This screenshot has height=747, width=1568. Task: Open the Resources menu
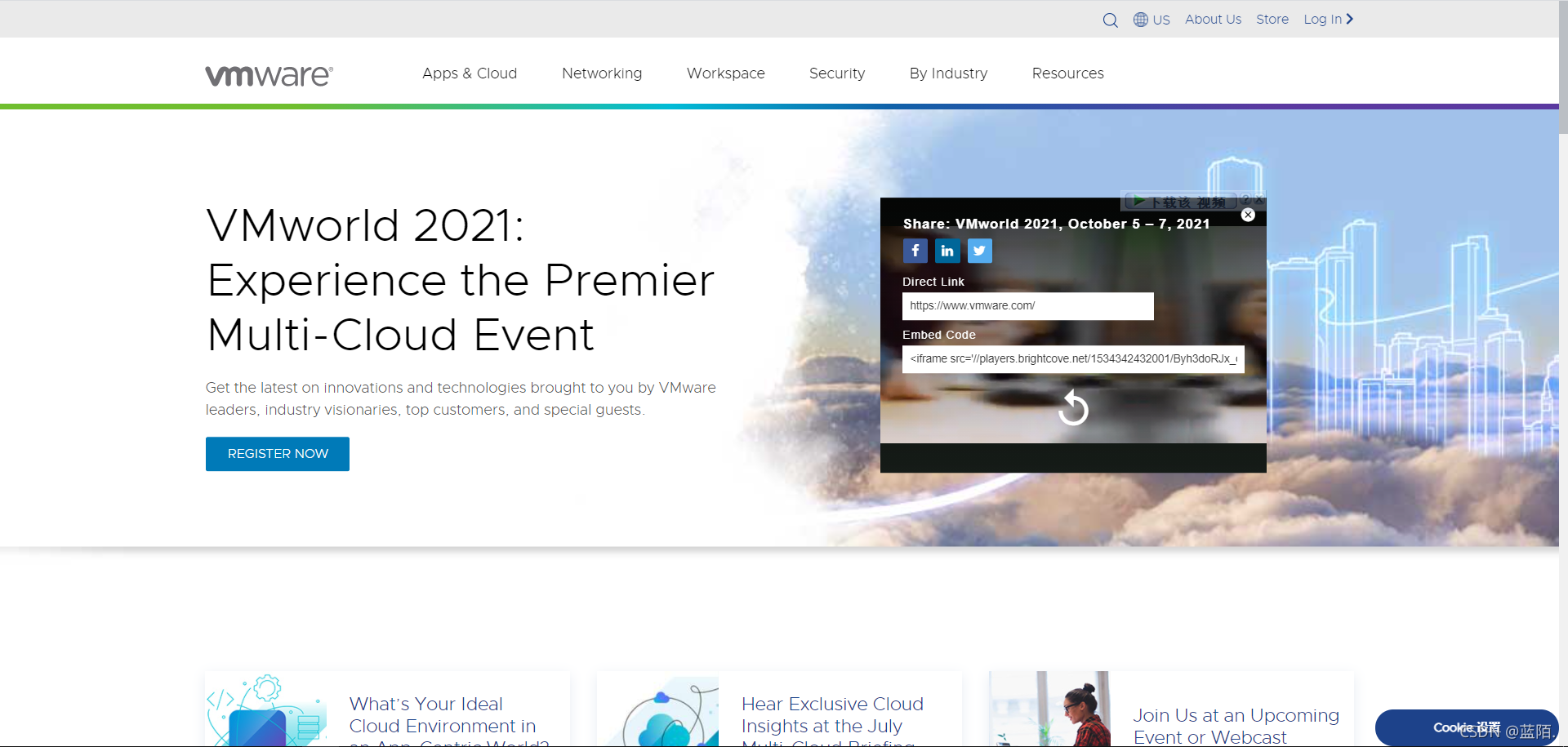pyautogui.click(x=1067, y=73)
